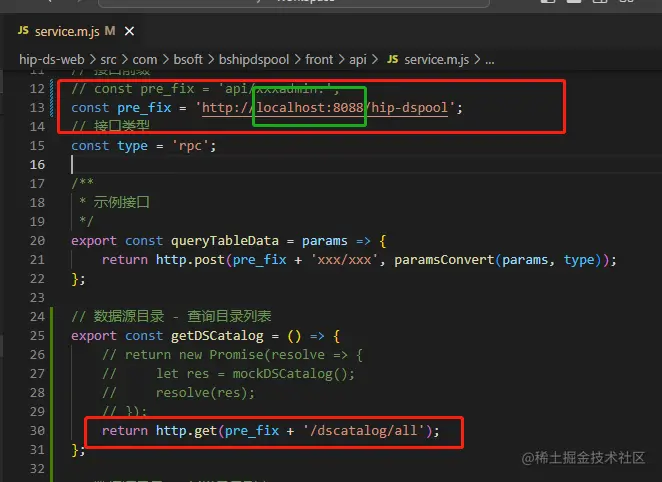Place cursor on the 'rpc' string
Image resolution: width=662 pixels, height=482 pixels.
190,146
